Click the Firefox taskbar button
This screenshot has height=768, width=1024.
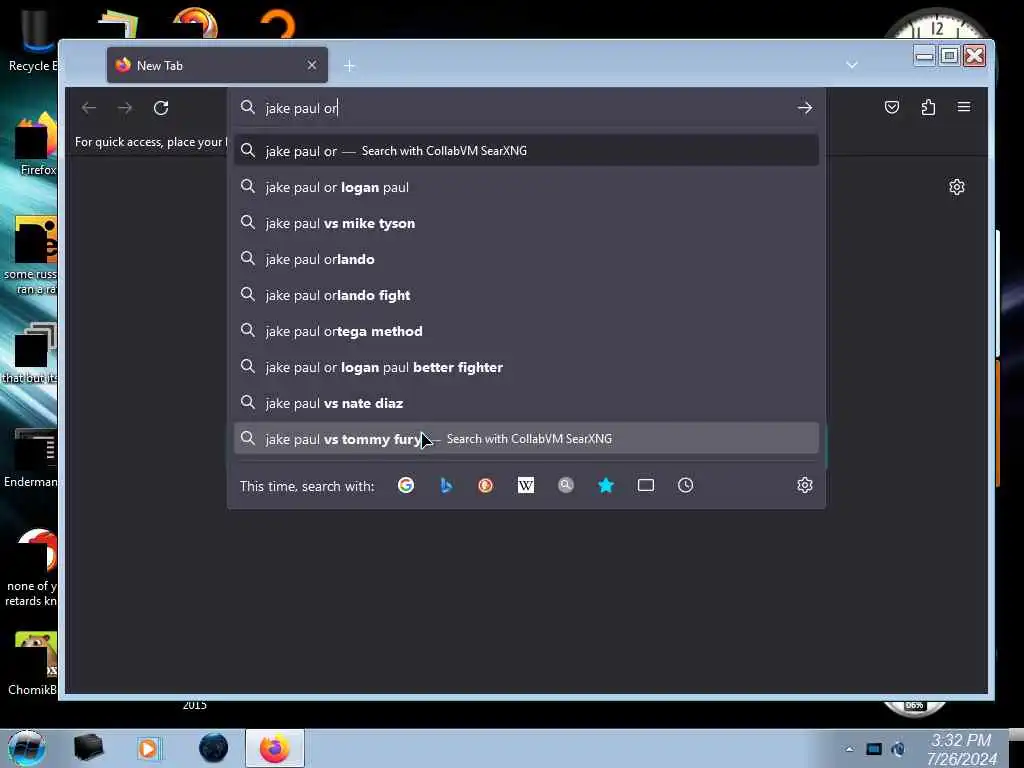(275, 748)
